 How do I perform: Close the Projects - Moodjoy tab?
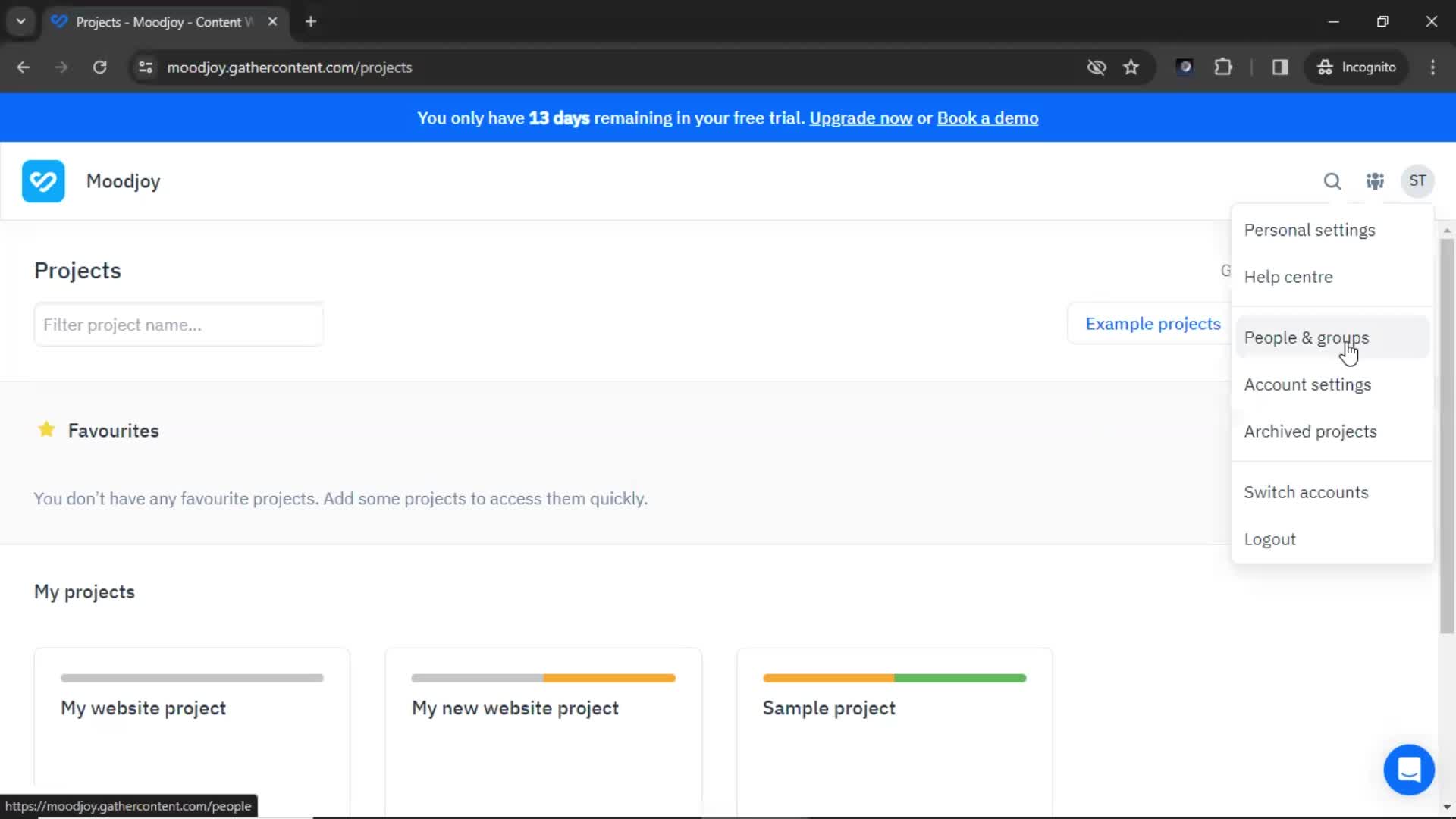[272, 22]
